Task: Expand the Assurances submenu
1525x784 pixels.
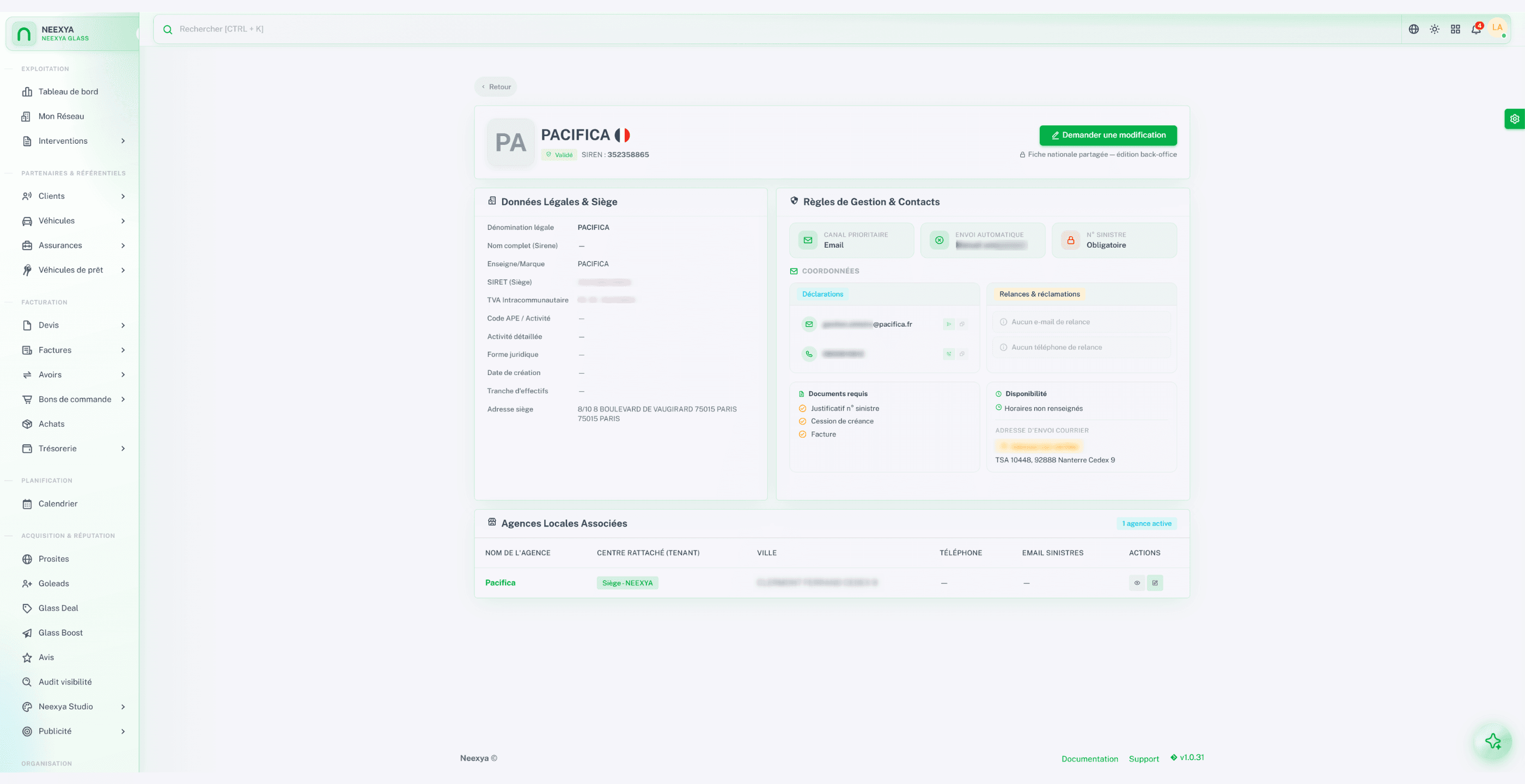Action: point(123,246)
